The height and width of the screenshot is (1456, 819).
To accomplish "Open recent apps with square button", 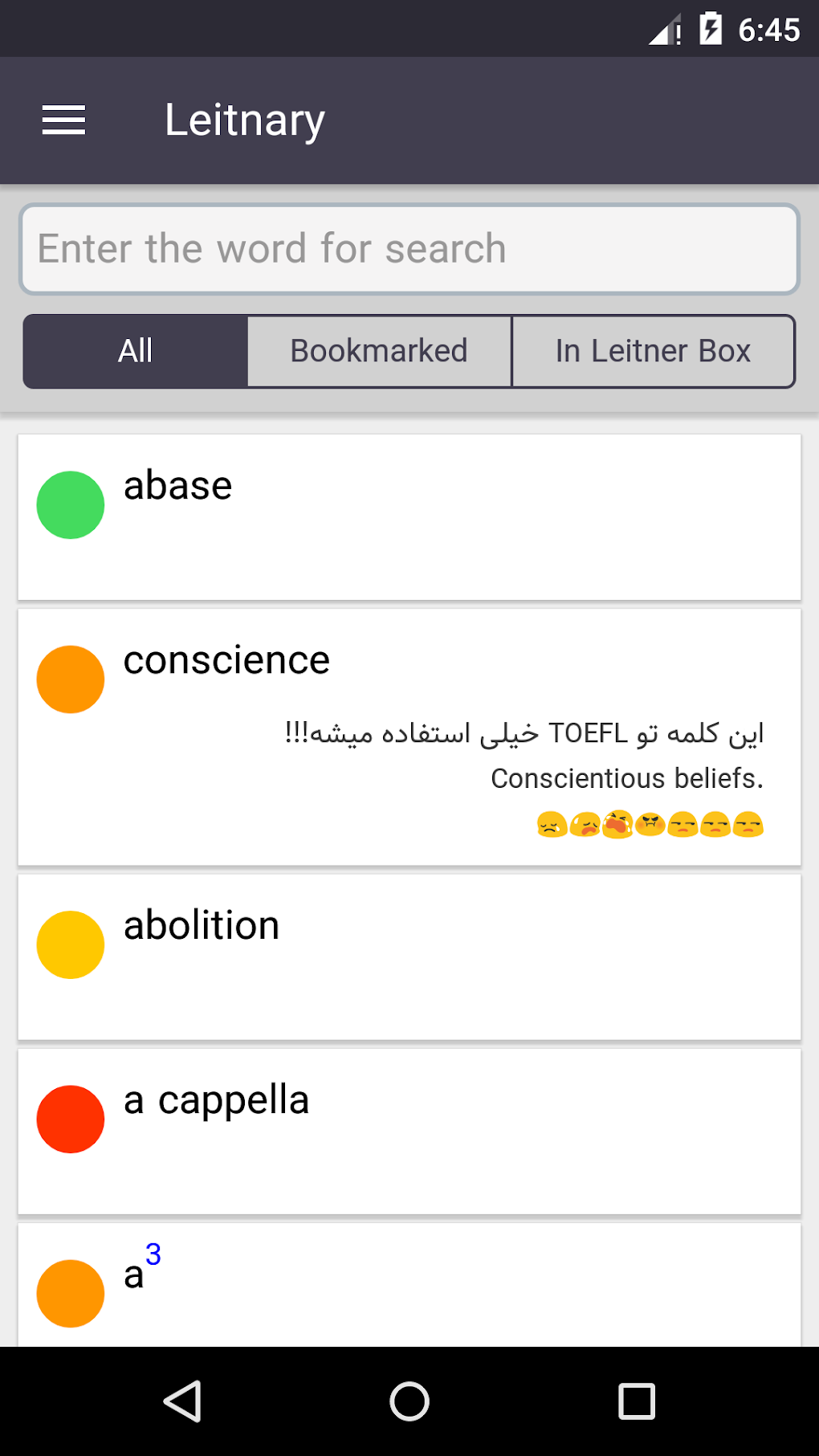I will point(636,1401).
